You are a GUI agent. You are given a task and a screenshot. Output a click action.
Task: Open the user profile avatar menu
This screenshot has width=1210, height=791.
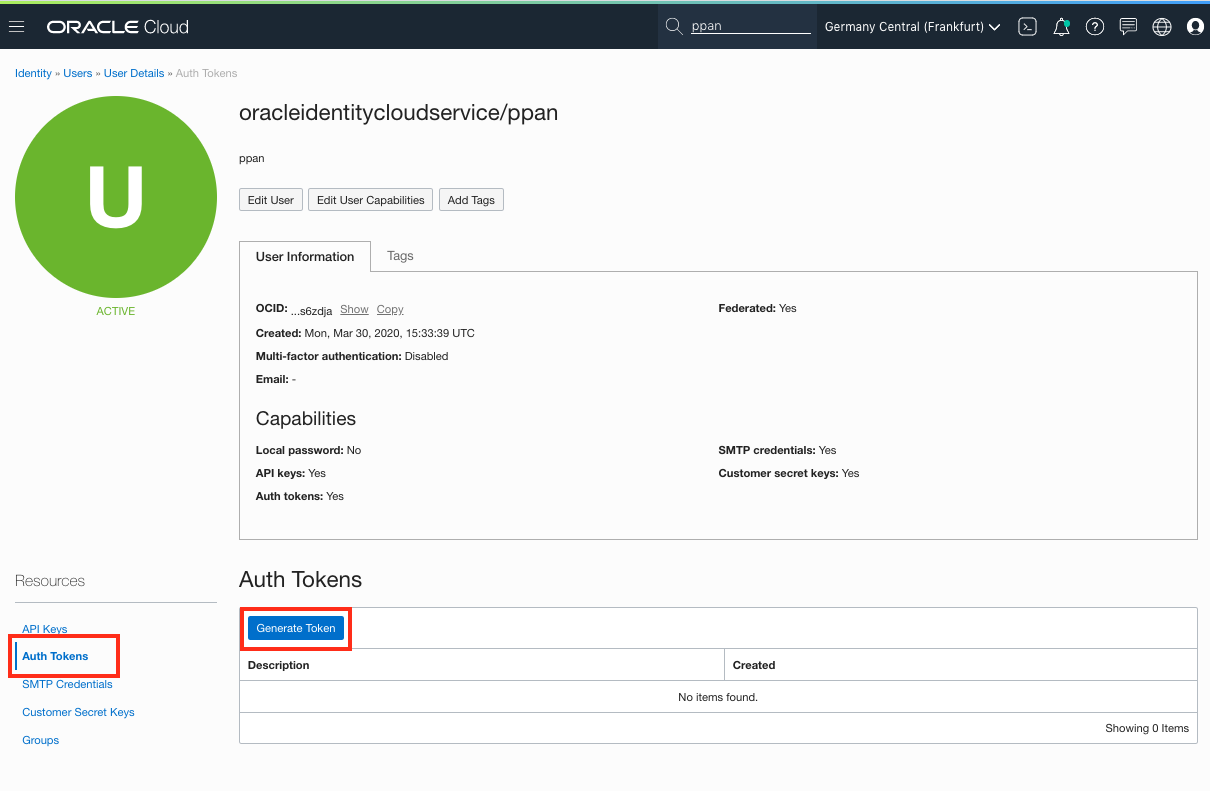[x=1195, y=27]
